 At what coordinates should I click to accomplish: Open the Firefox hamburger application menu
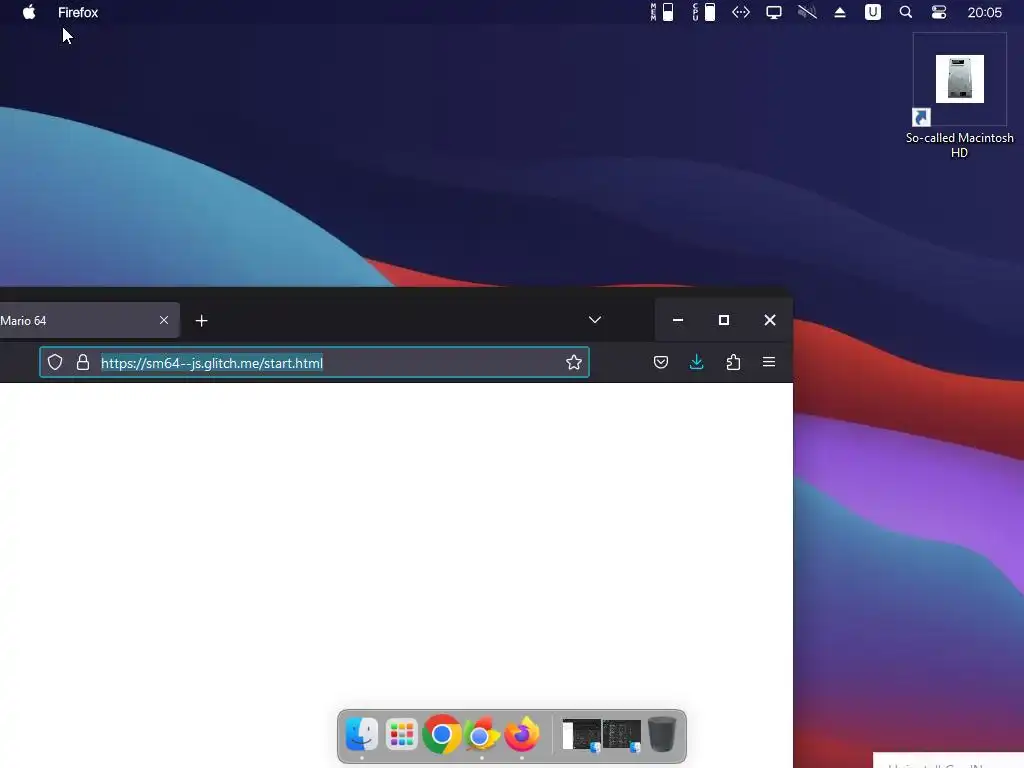coord(769,362)
